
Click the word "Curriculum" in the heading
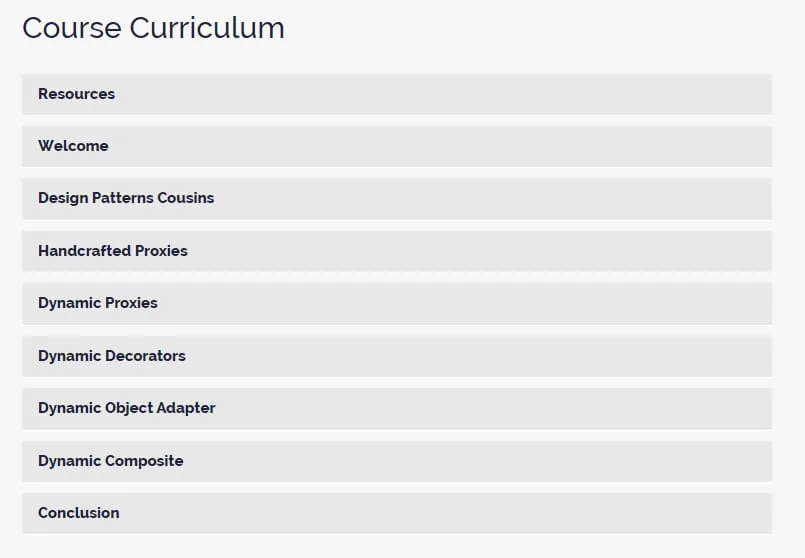tap(207, 28)
